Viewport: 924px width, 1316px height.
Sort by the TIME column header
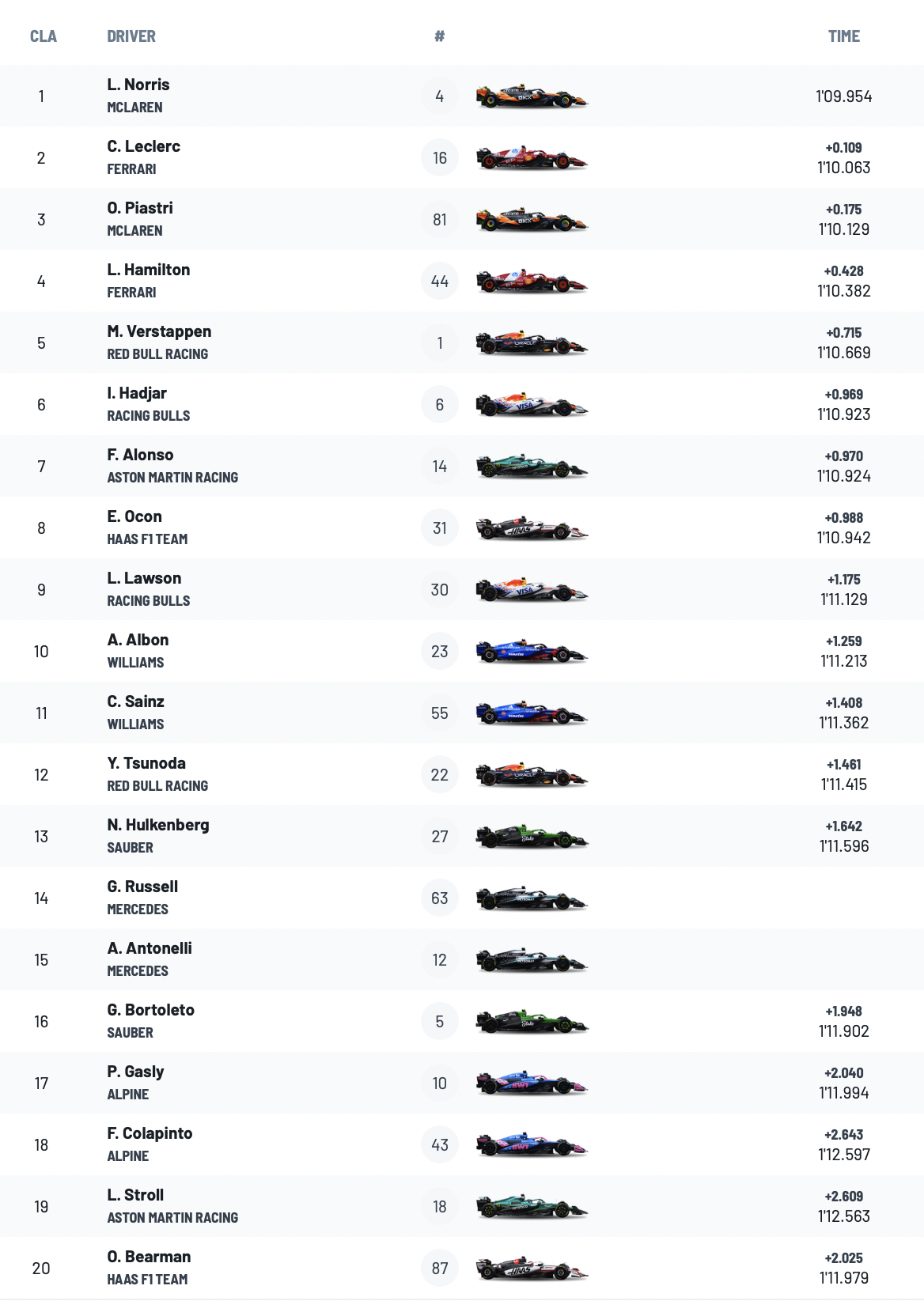click(x=844, y=36)
